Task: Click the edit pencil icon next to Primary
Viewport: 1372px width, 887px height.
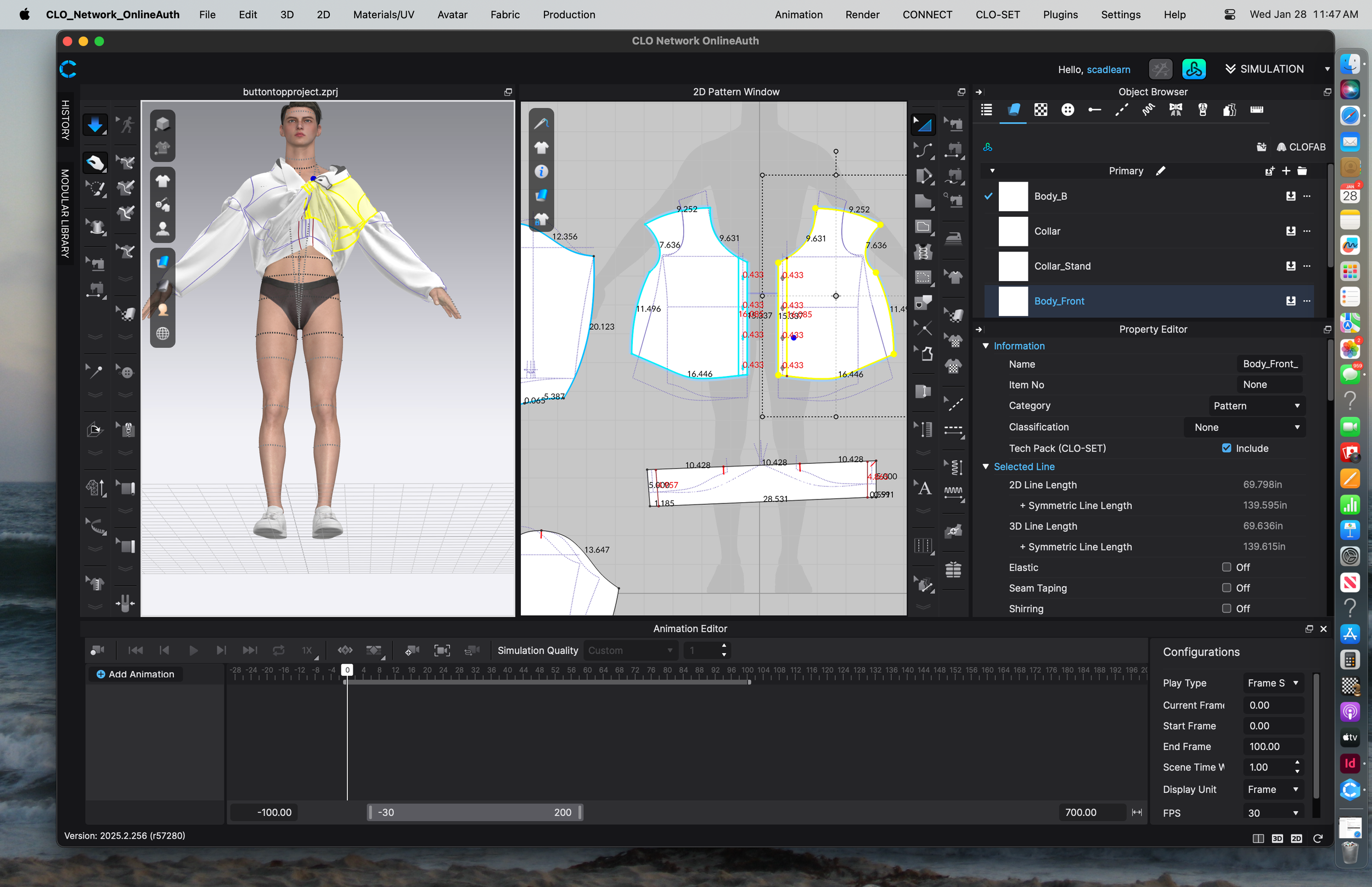Action: [x=1160, y=171]
